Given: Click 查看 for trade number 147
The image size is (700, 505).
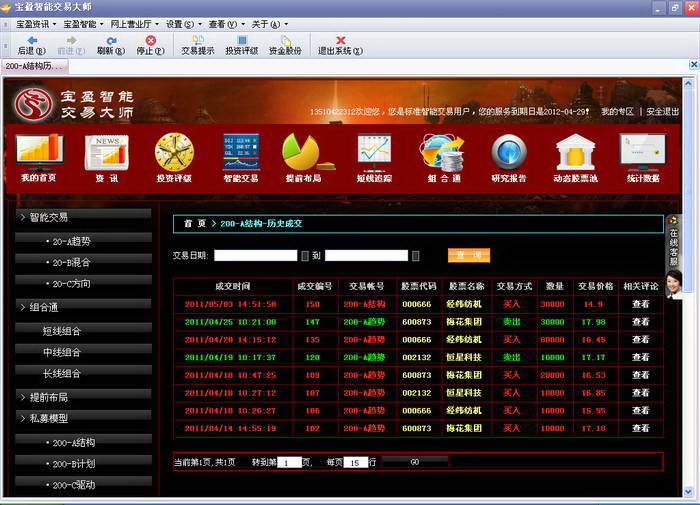Looking at the screenshot, I should pos(641,322).
